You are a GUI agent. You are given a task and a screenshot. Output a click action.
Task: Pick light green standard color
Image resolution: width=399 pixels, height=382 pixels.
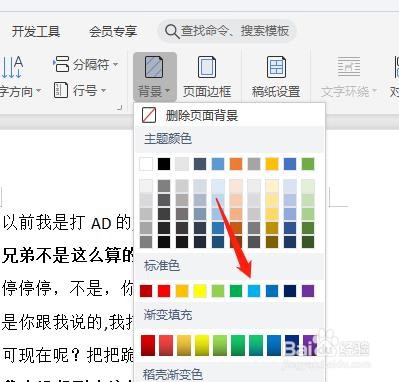point(218,291)
